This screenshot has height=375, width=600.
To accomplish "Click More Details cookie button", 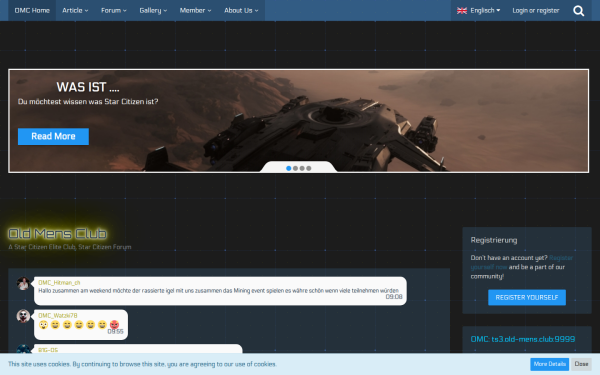I will tap(549, 364).
